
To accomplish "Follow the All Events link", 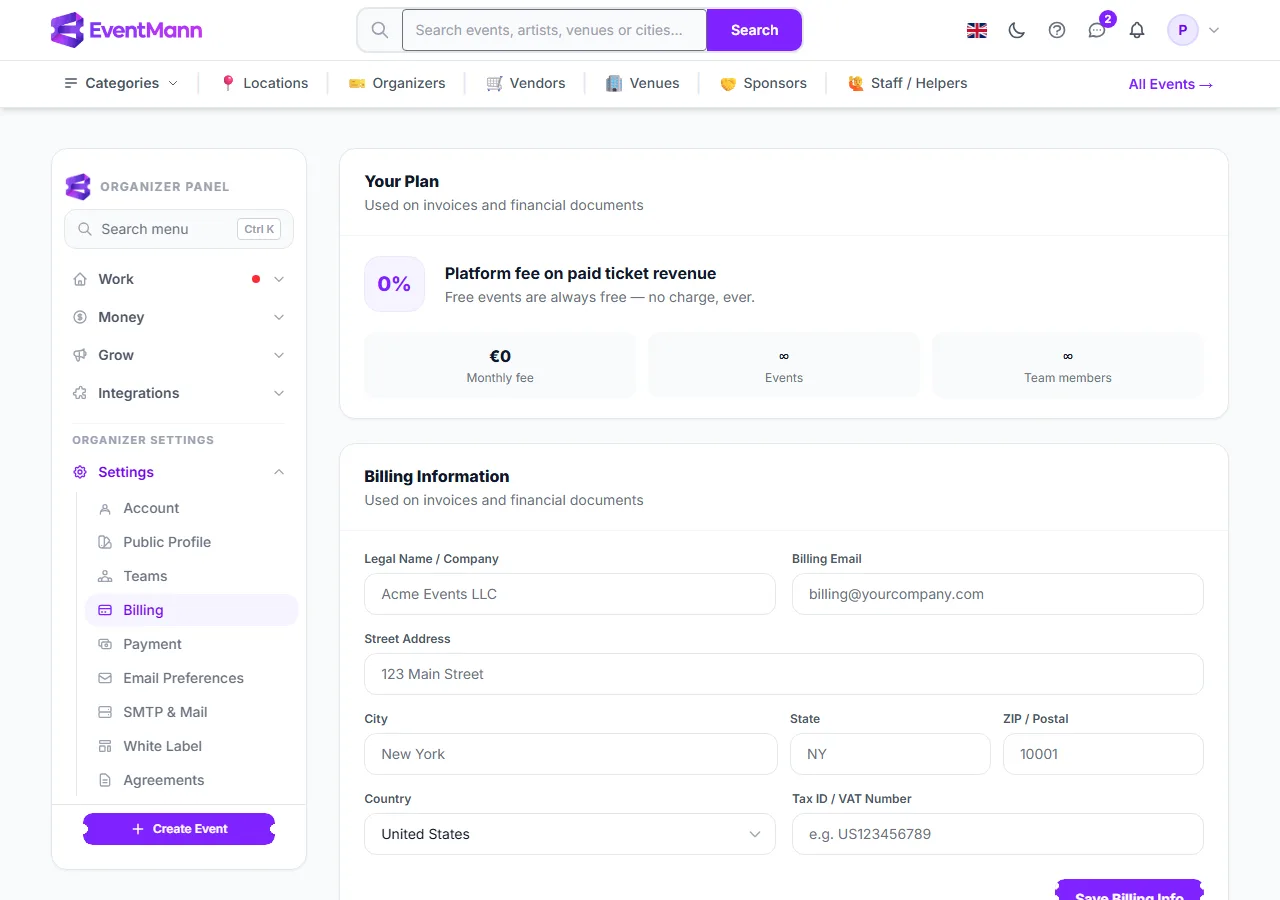I will (x=1171, y=84).
